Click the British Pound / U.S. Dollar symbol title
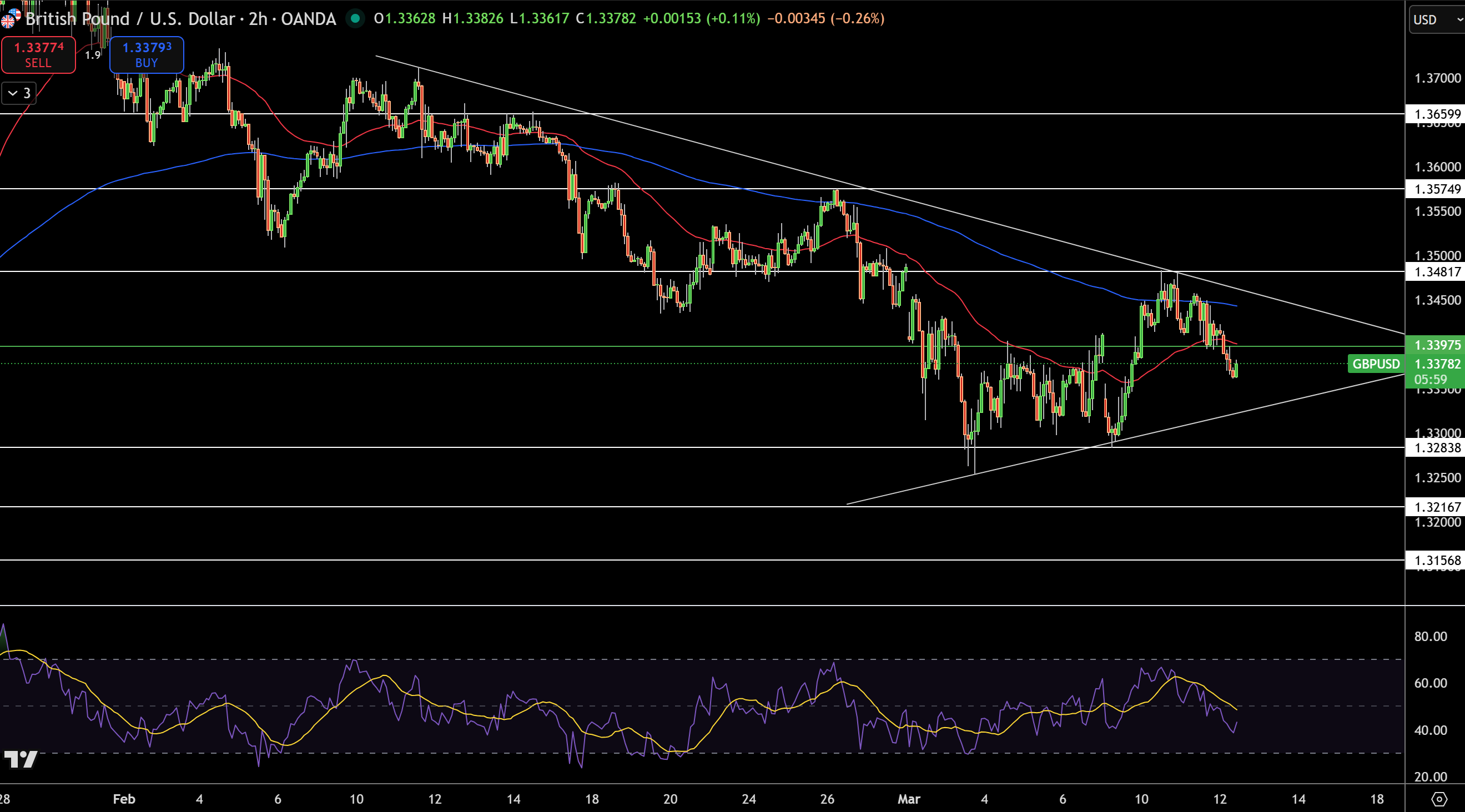This screenshot has height=812, width=1465. (181, 19)
